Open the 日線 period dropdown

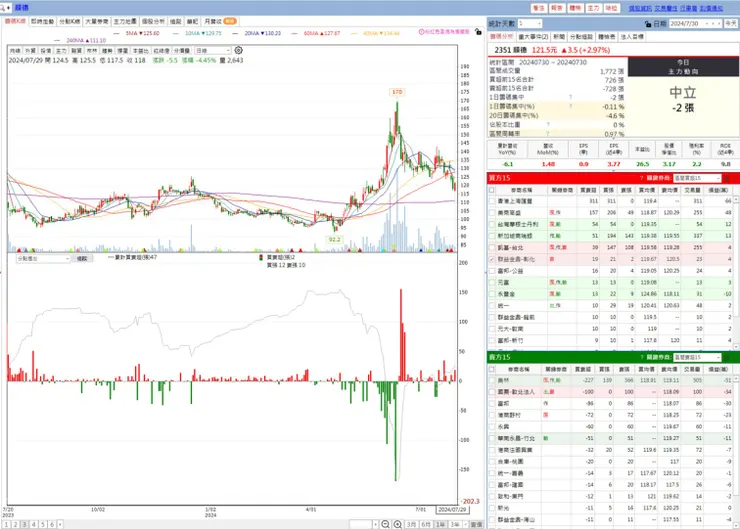[213, 50]
